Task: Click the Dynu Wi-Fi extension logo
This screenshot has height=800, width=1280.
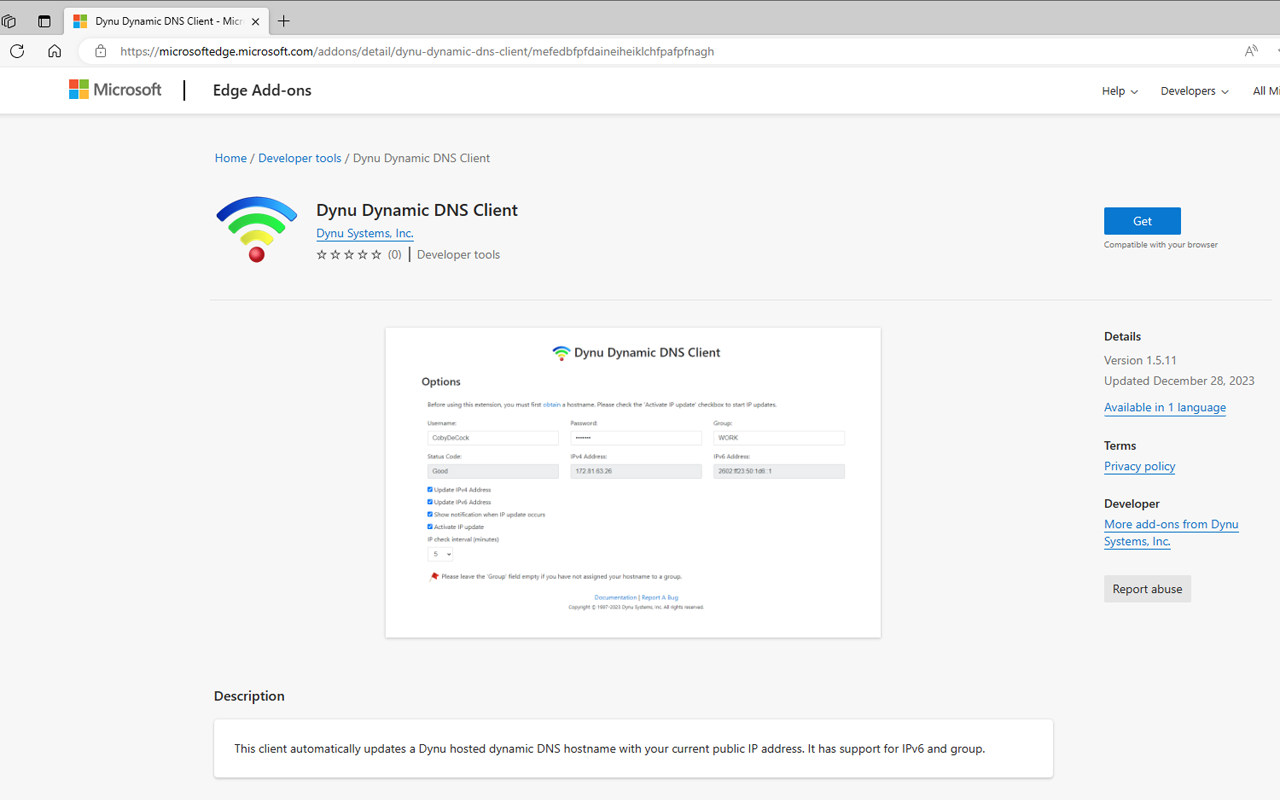Action: pyautogui.click(x=257, y=229)
